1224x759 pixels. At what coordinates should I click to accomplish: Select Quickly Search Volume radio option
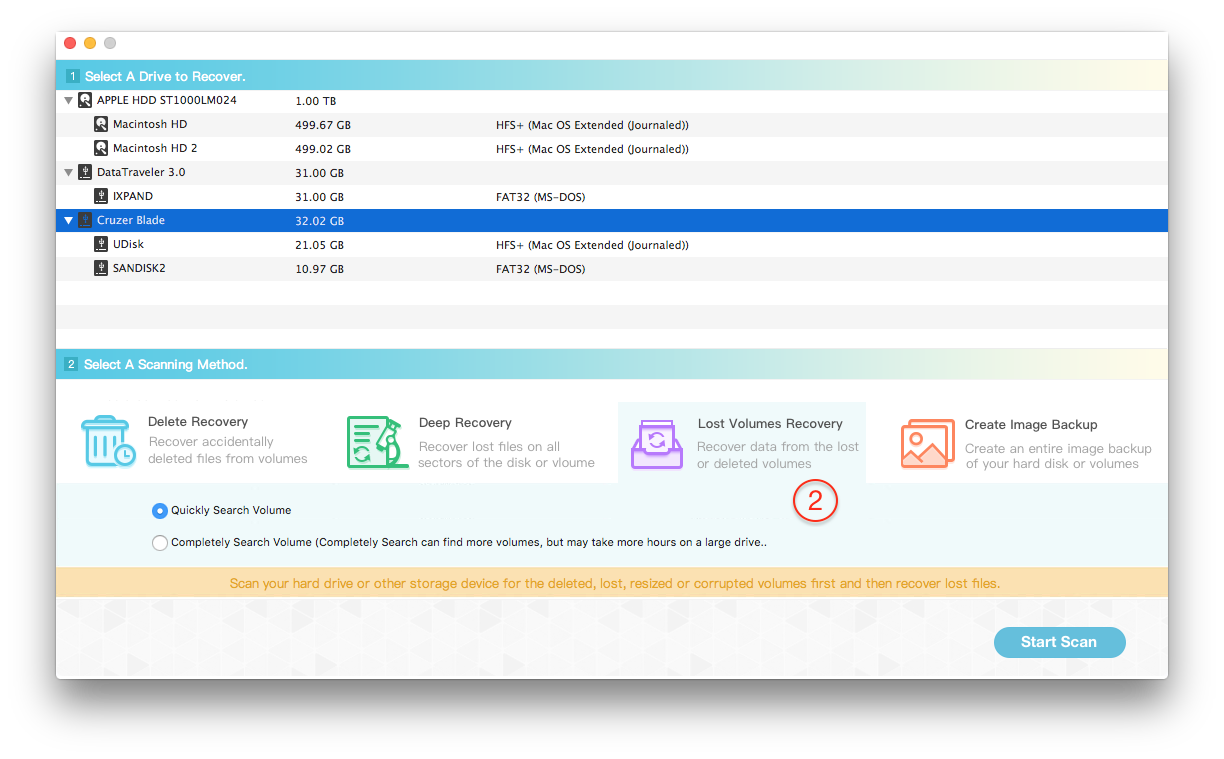tap(160, 511)
